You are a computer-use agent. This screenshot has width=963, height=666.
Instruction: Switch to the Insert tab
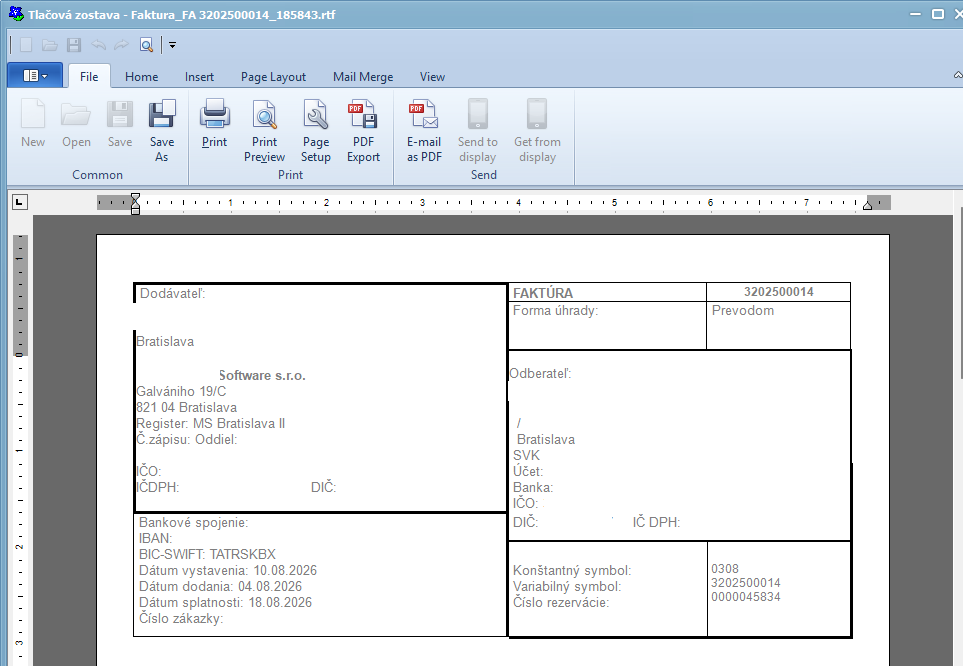[x=199, y=77]
